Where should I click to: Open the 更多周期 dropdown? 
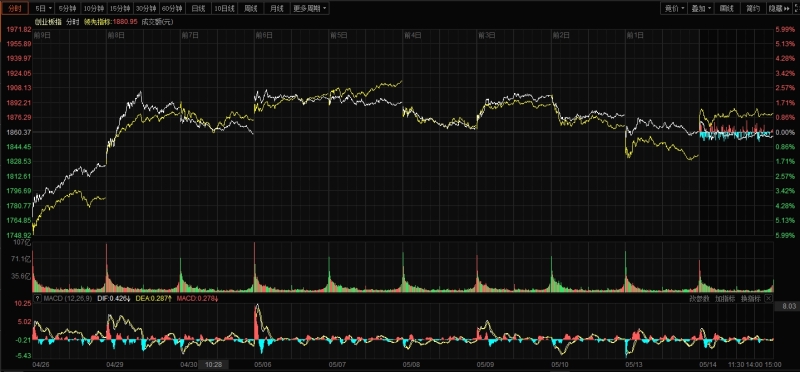[x=310, y=8]
